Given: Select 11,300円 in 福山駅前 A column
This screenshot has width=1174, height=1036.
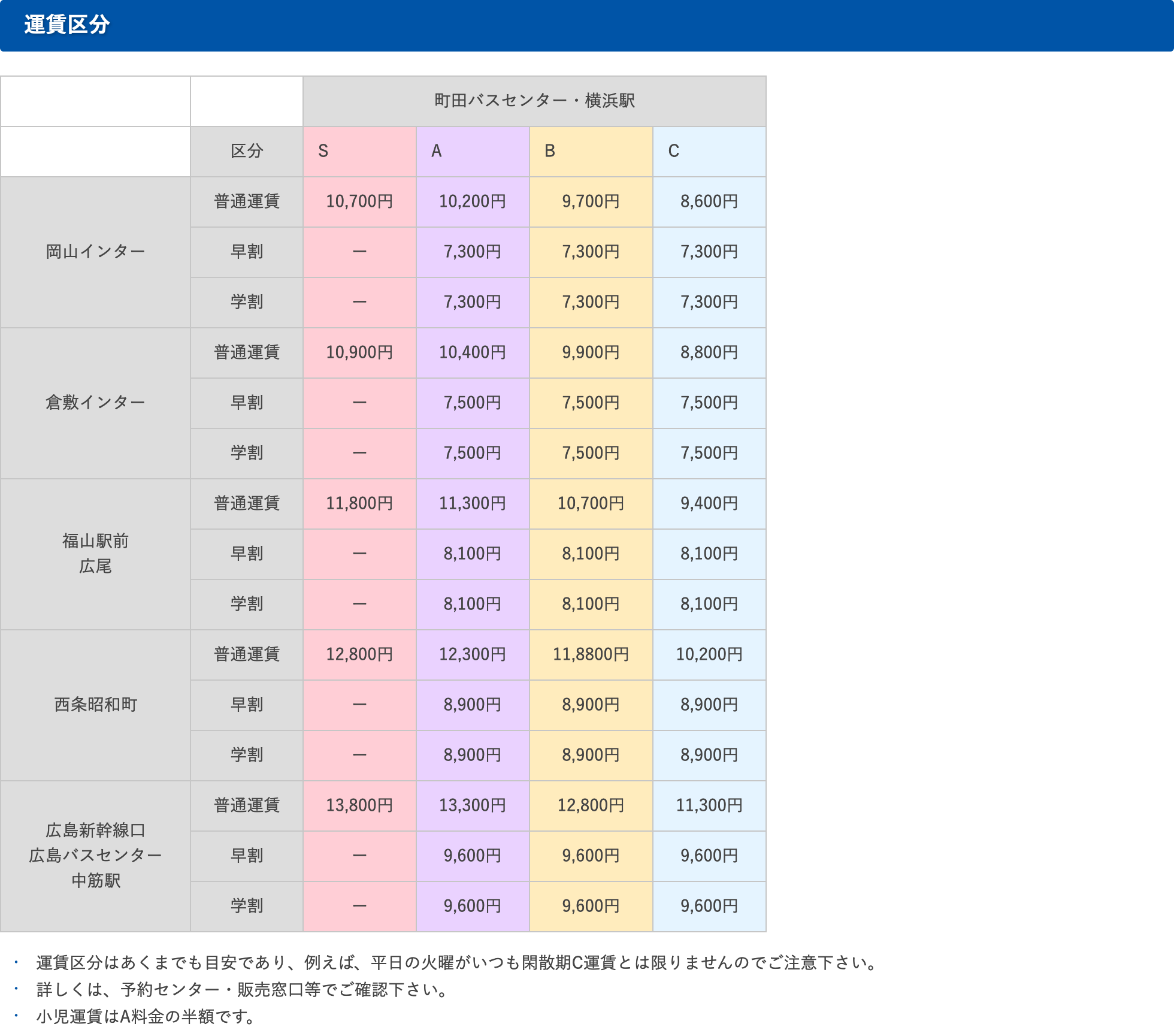Looking at the screenshot, I should pyautogui.click(x=473, y=503).
